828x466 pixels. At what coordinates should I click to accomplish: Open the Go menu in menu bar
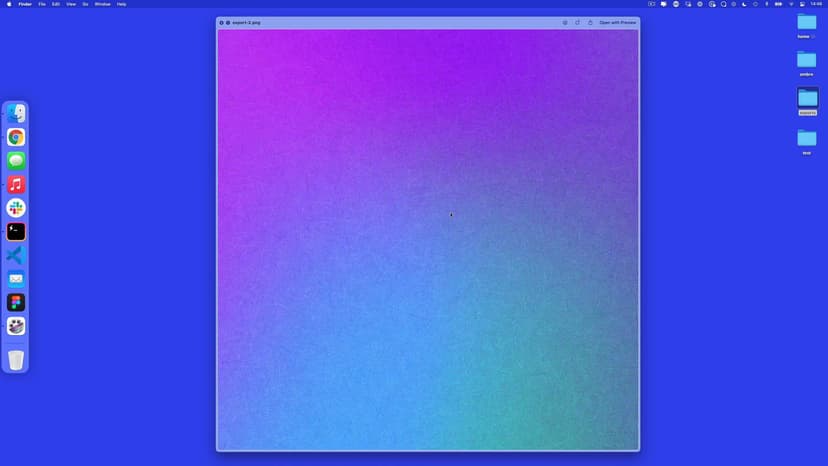85,4
